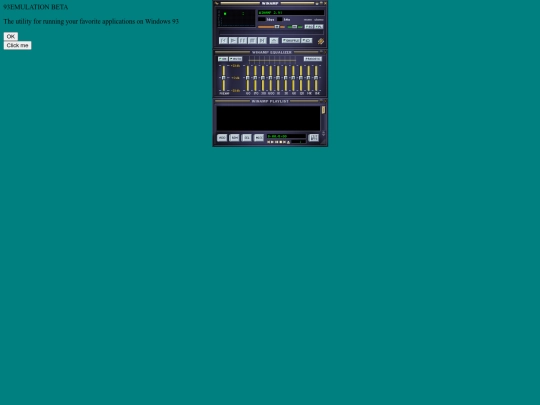Viewport: 540px width, 405px height.
Task: Click the 60 Hz equalizer band slider
Action: coord(248,78)
